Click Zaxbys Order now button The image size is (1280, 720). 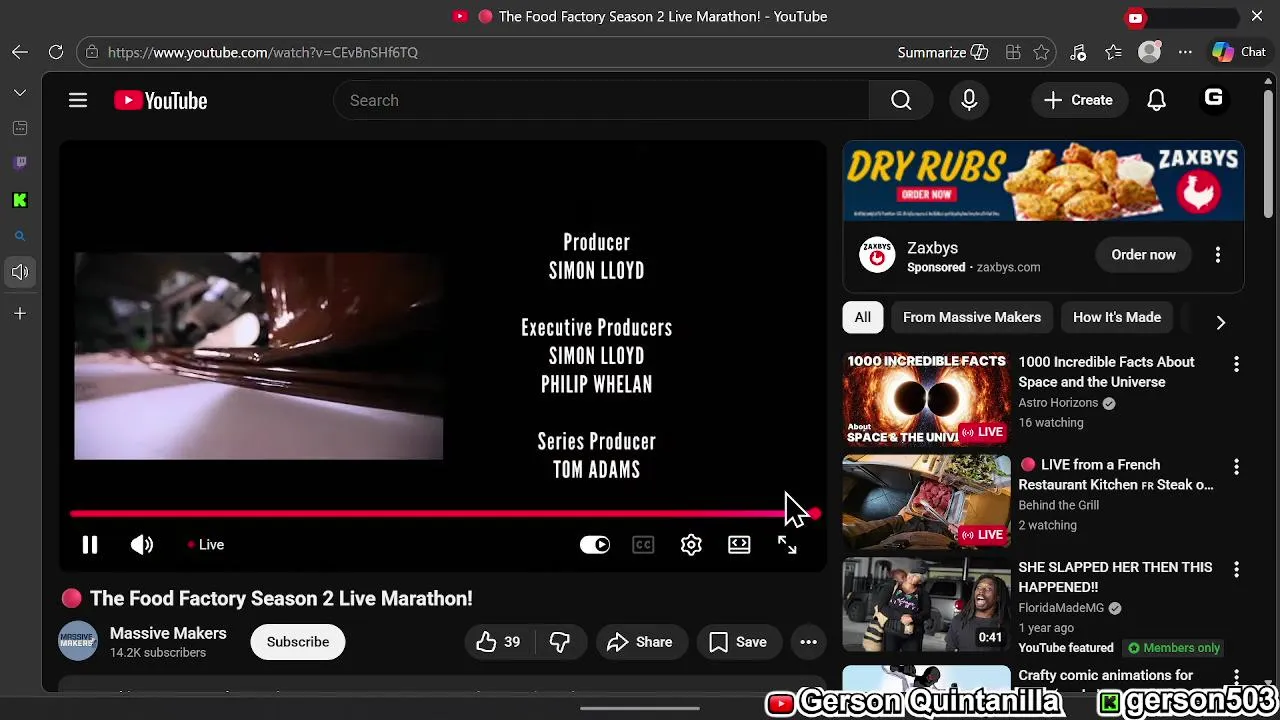tap(1143, 255)
